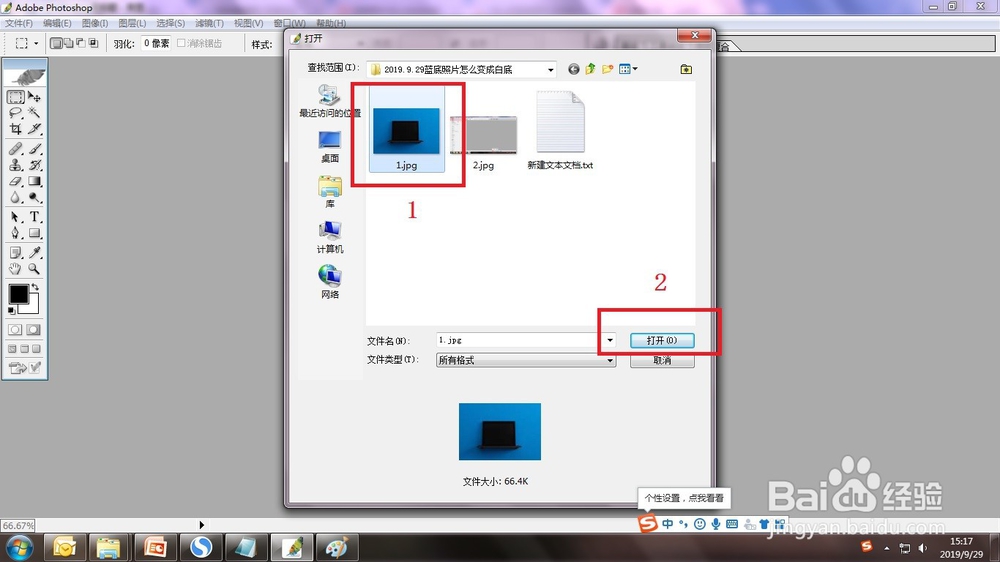Click the white background color swatch
1000x562 pixels.
click(x=32, y=307)
